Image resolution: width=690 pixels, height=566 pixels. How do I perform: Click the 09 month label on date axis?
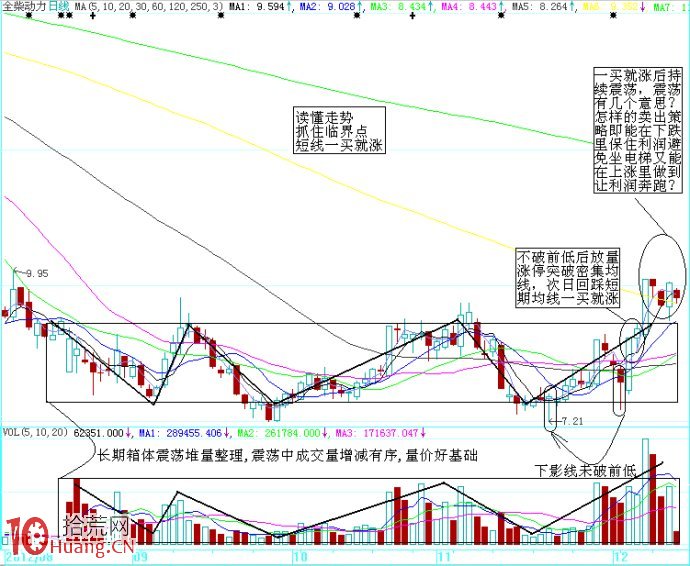click(x=141, y=556)
